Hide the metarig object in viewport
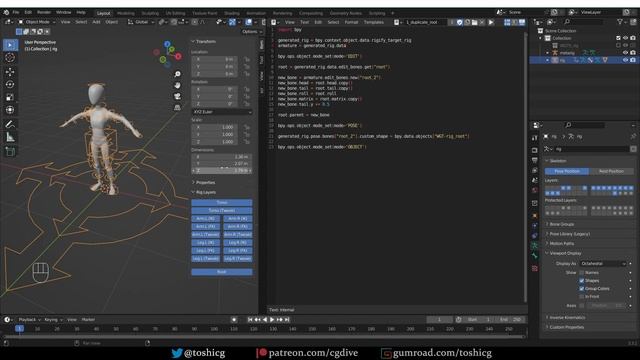 pyautogui.click(x=625, y=53)
